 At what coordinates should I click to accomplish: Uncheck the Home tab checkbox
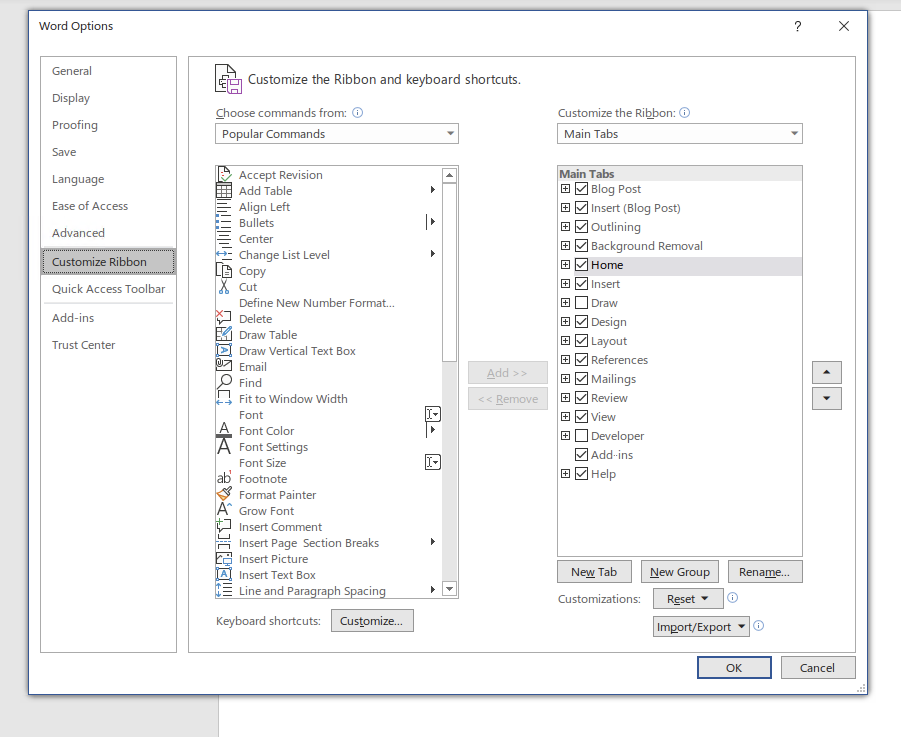[x=582, y=265]
